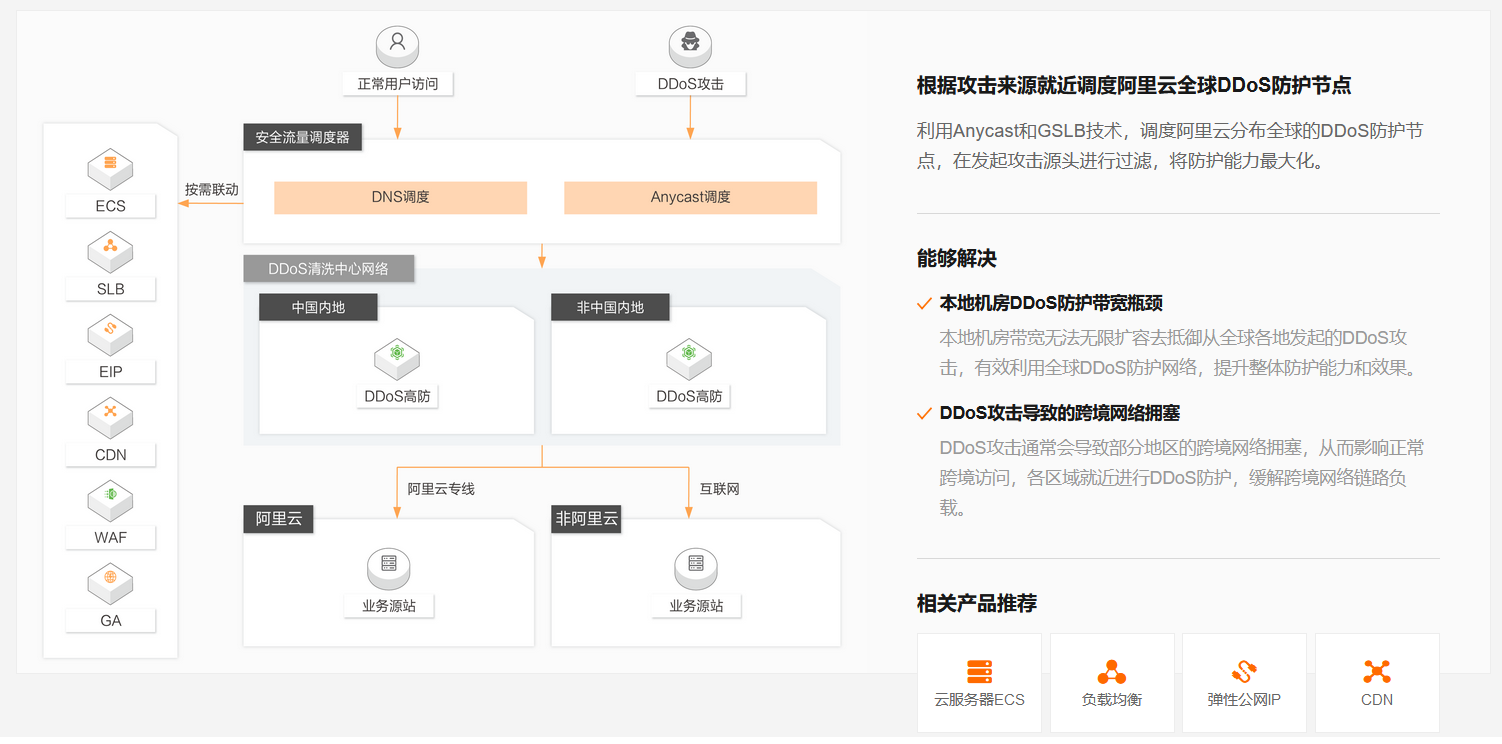The image size is (1502, 744).
Task: Click the 按需联动 arrow label
Action: 212,189
